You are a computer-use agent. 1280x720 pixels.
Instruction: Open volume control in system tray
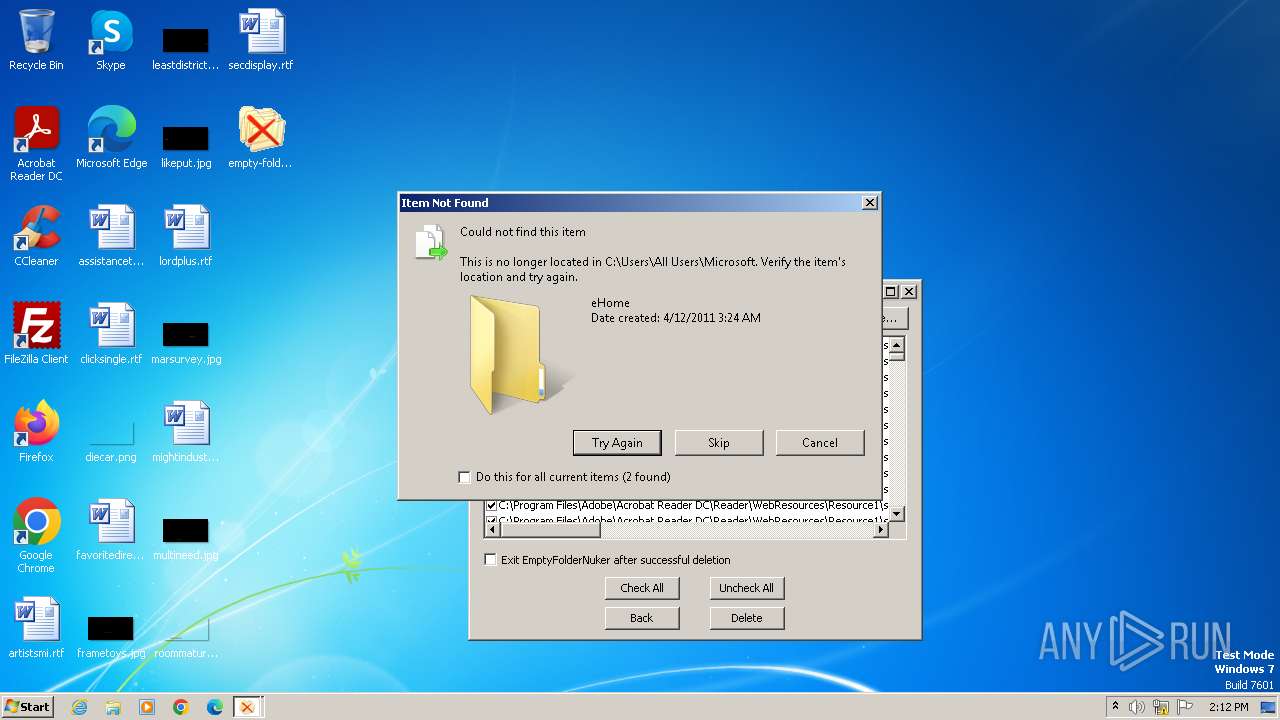point(1137,707)
